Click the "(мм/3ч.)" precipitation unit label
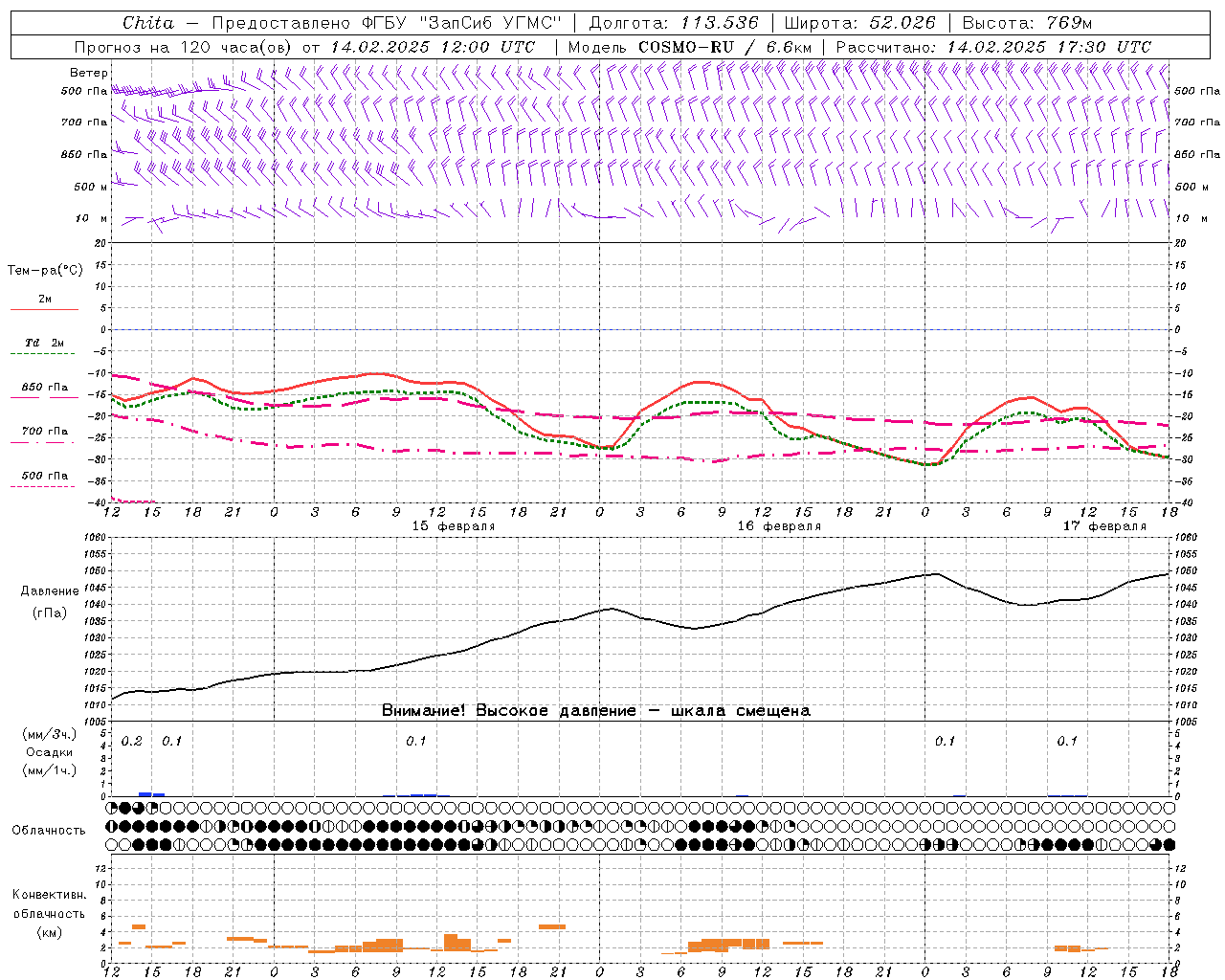 [50, 734]
